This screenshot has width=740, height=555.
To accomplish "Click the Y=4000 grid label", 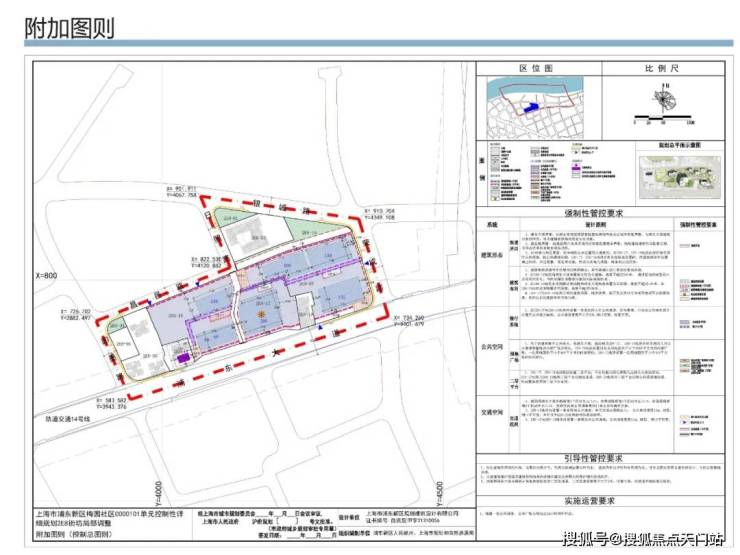I will pos(159,493).
